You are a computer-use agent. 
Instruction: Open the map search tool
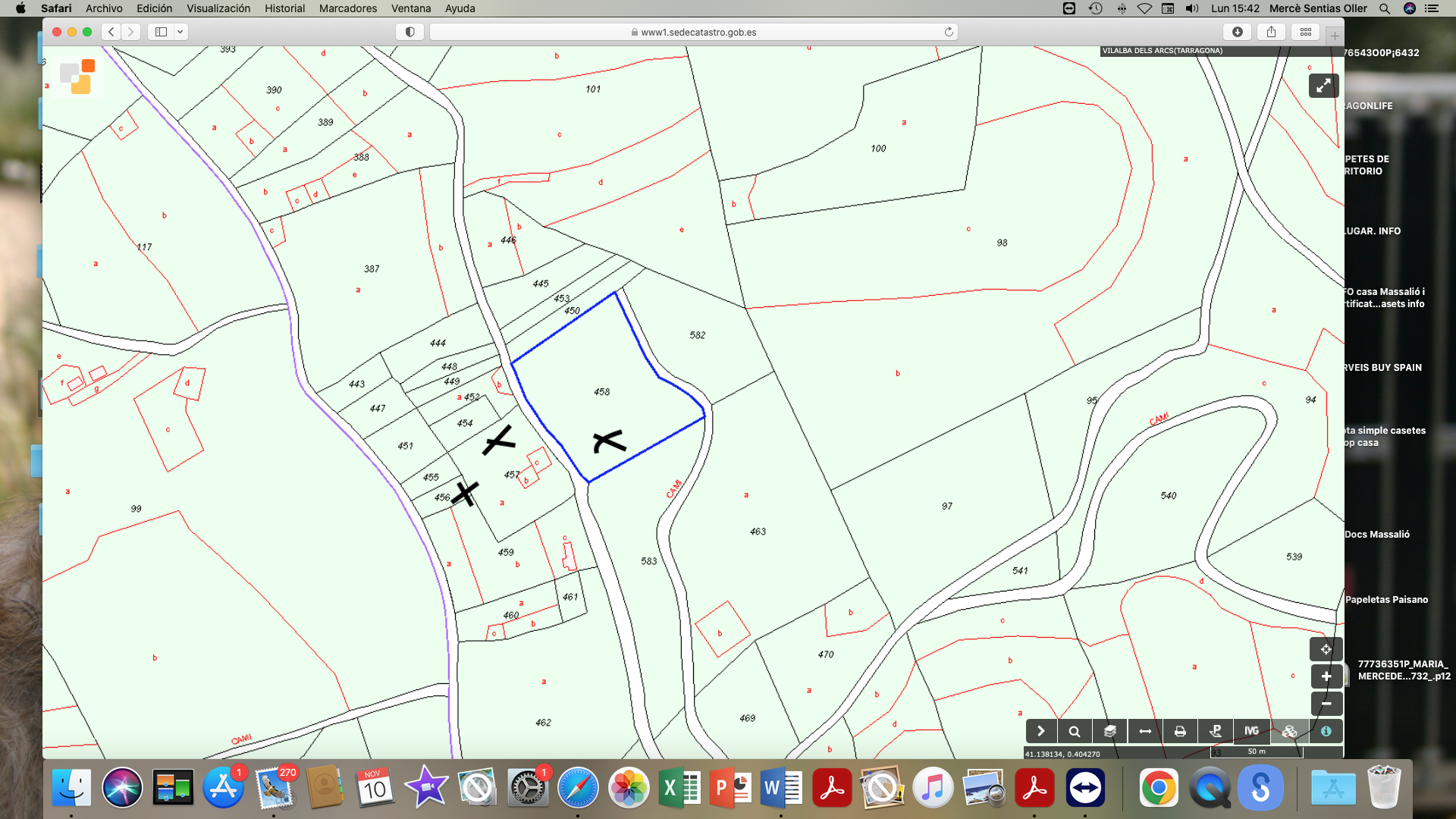click(x=1075, y=732)
